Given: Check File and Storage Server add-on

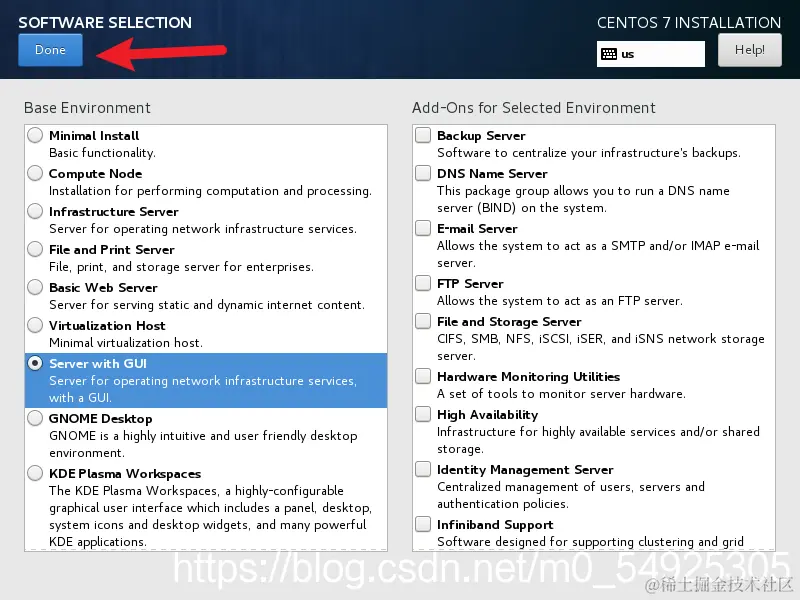Looking at the screenshot, I should (423, 321).
